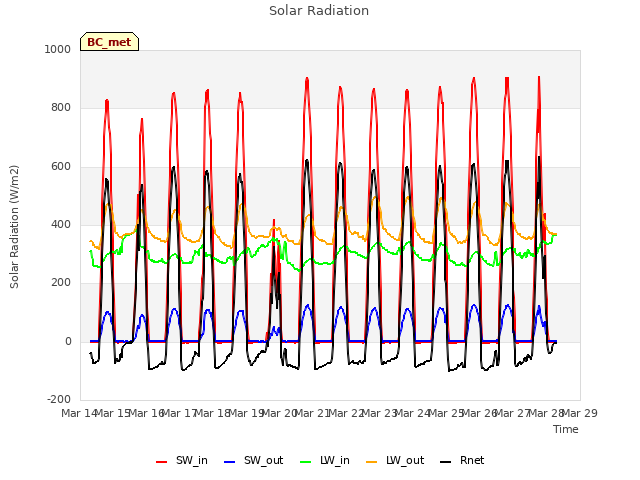Click the 600 y-axis tick label
The width and height of the screenshot is (640, 480).
[x=61, y=167]
